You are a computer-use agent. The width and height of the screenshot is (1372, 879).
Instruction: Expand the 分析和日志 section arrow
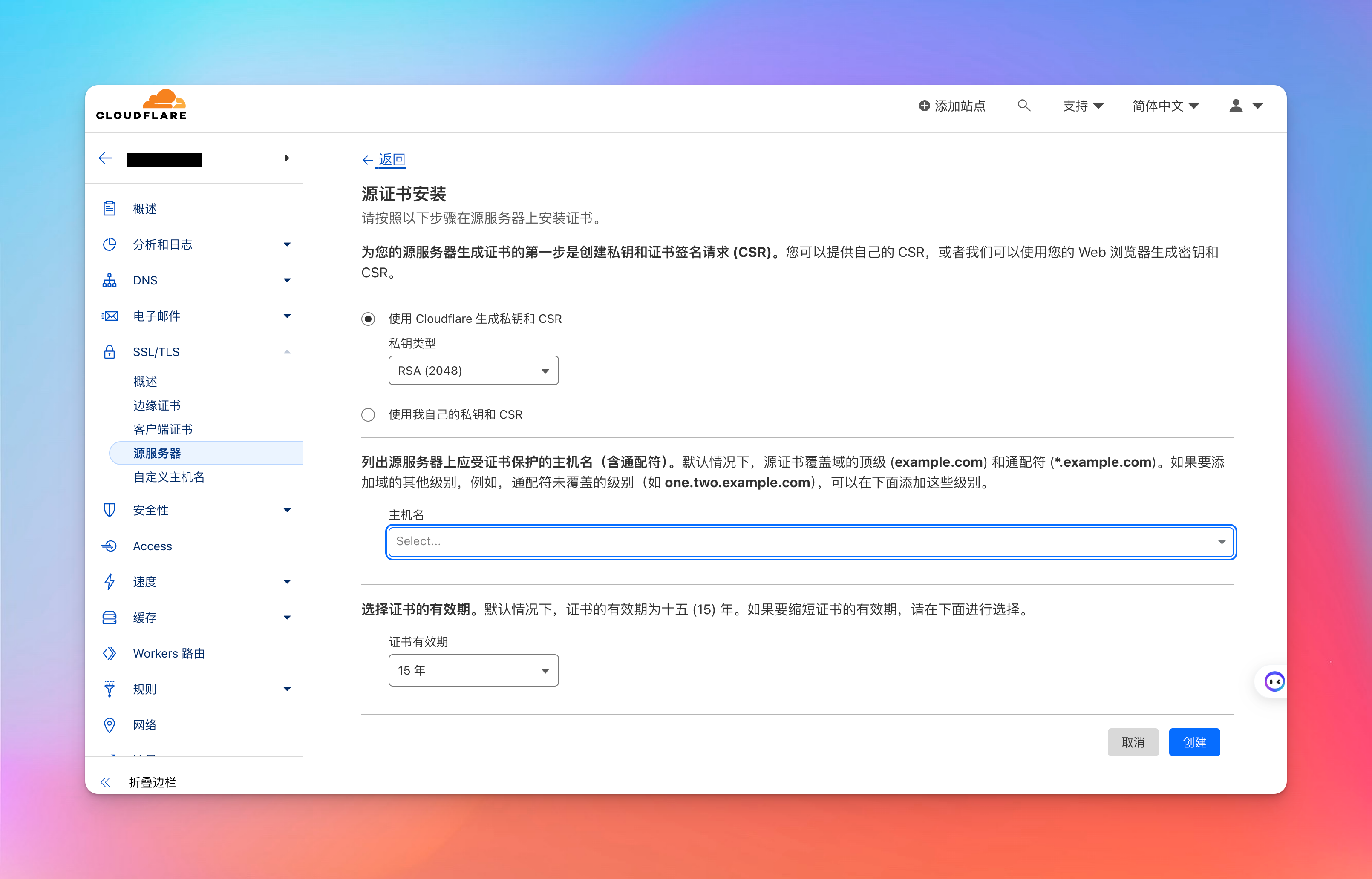pos(287,244)
